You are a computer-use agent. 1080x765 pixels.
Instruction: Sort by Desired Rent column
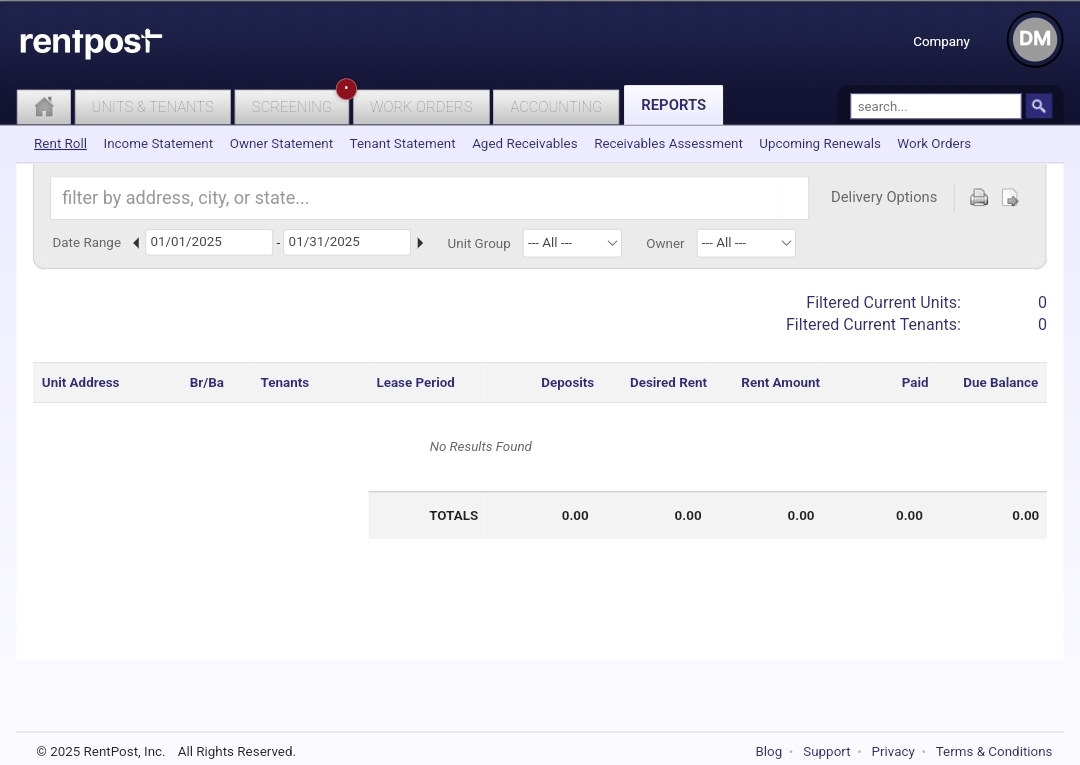click(668, 383)
